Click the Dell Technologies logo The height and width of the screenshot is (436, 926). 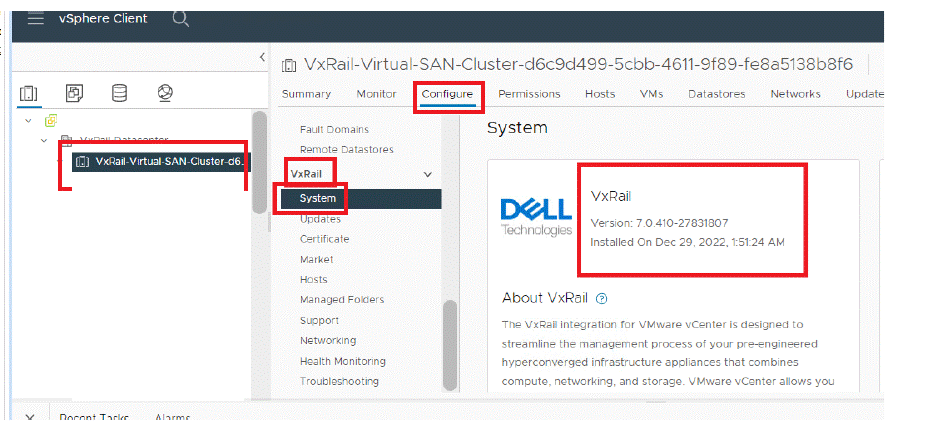pyautogui.click(x=536, y=216)
